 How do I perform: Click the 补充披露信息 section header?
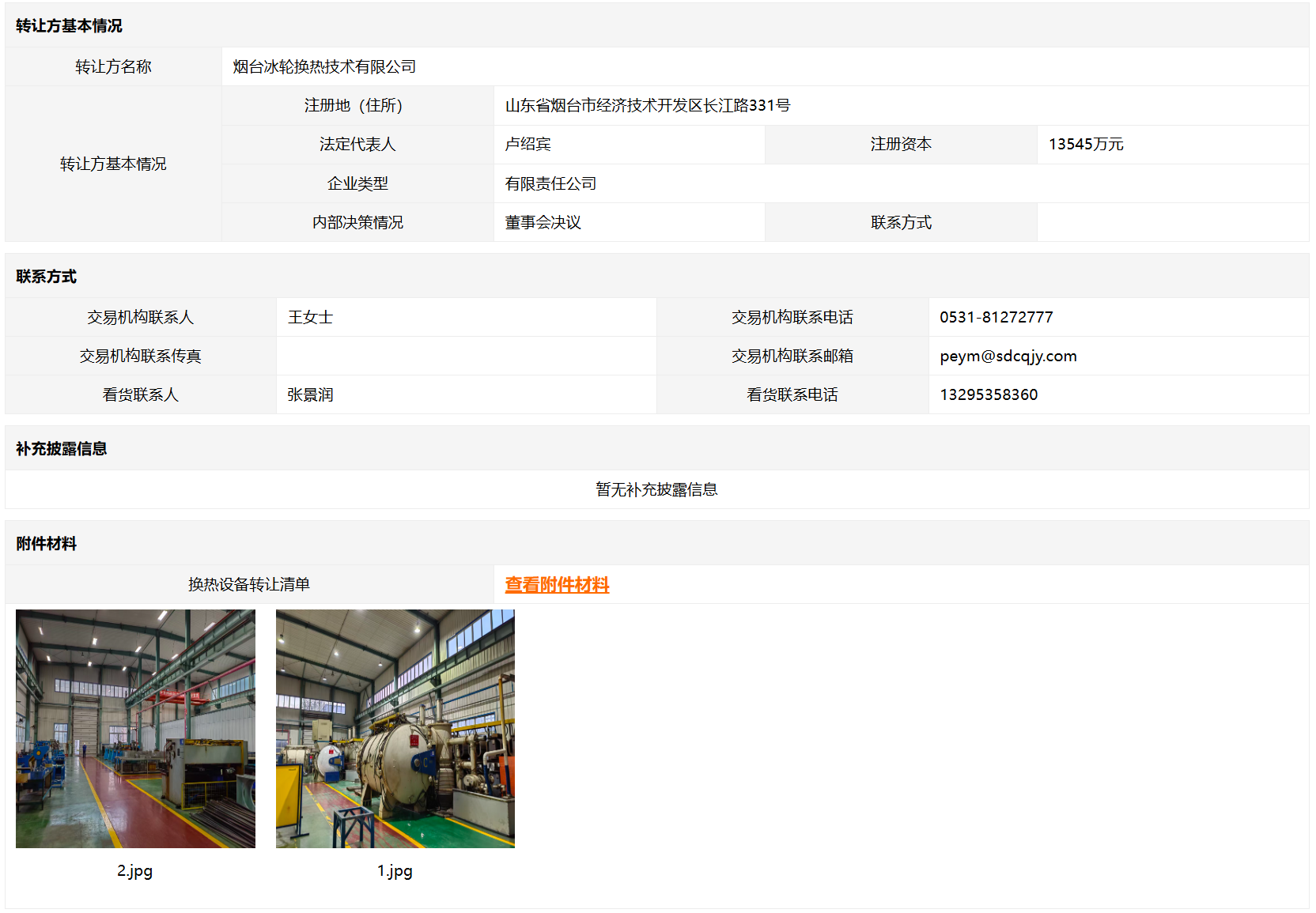point(61,449)
